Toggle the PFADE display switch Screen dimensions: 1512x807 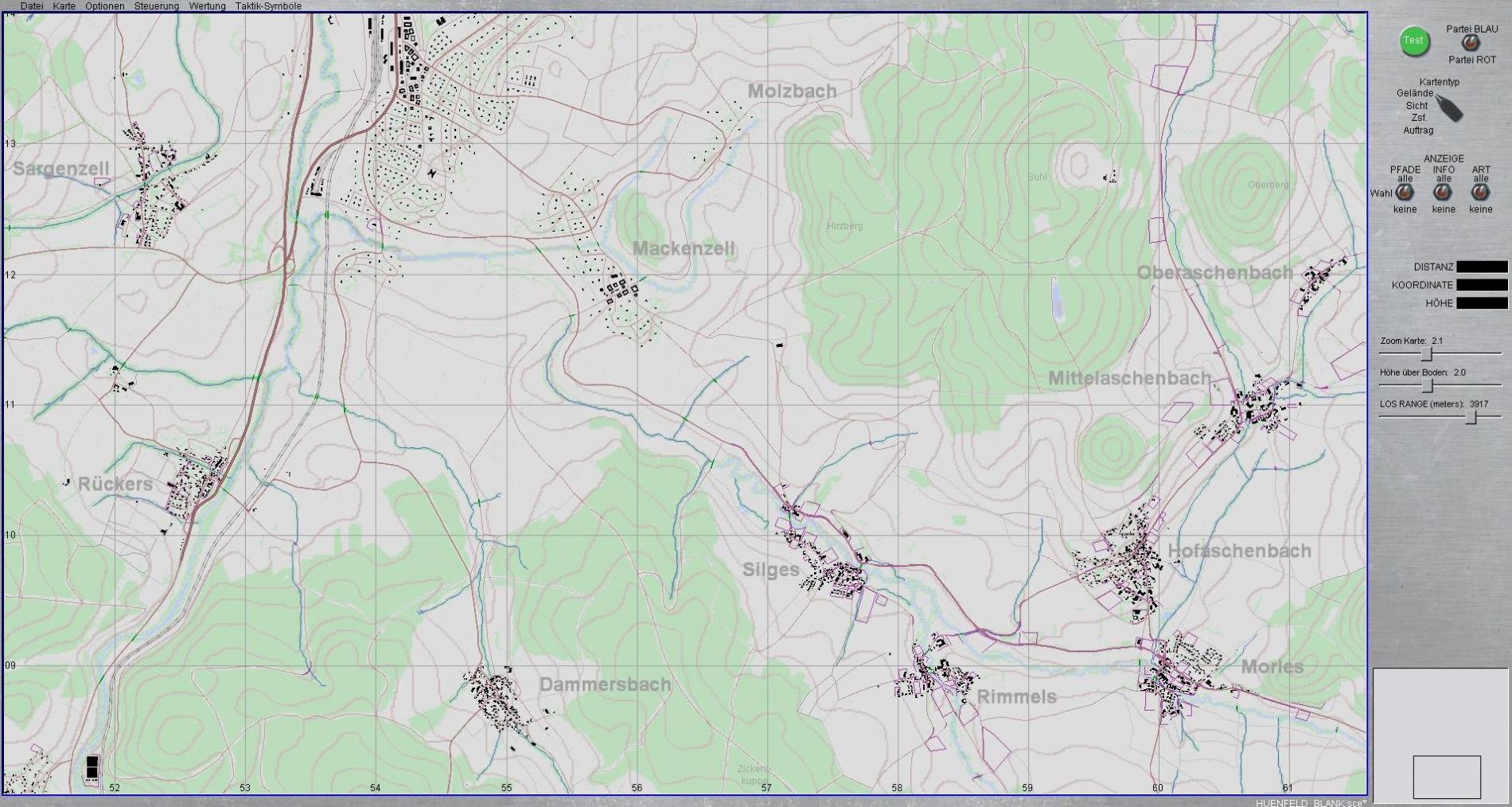tap(1405, 192)
